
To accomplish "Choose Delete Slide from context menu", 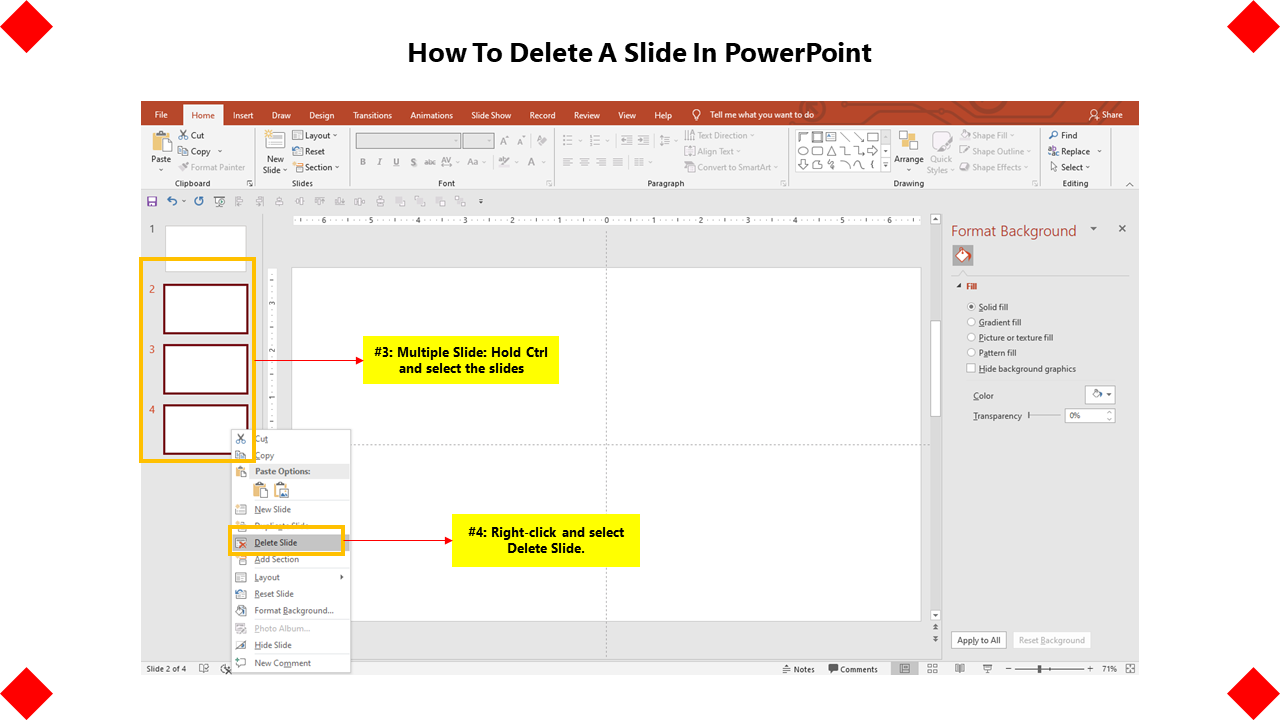I will pyautogui.click(x=290, y=543).
